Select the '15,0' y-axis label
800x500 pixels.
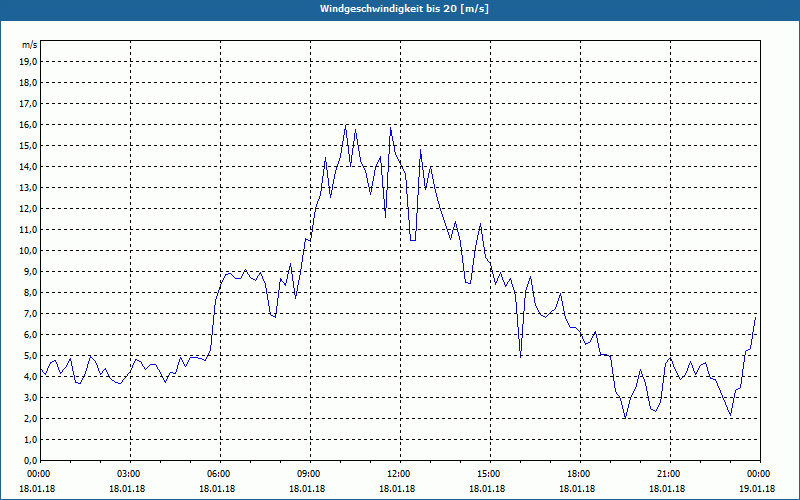(x=28, y=146)
